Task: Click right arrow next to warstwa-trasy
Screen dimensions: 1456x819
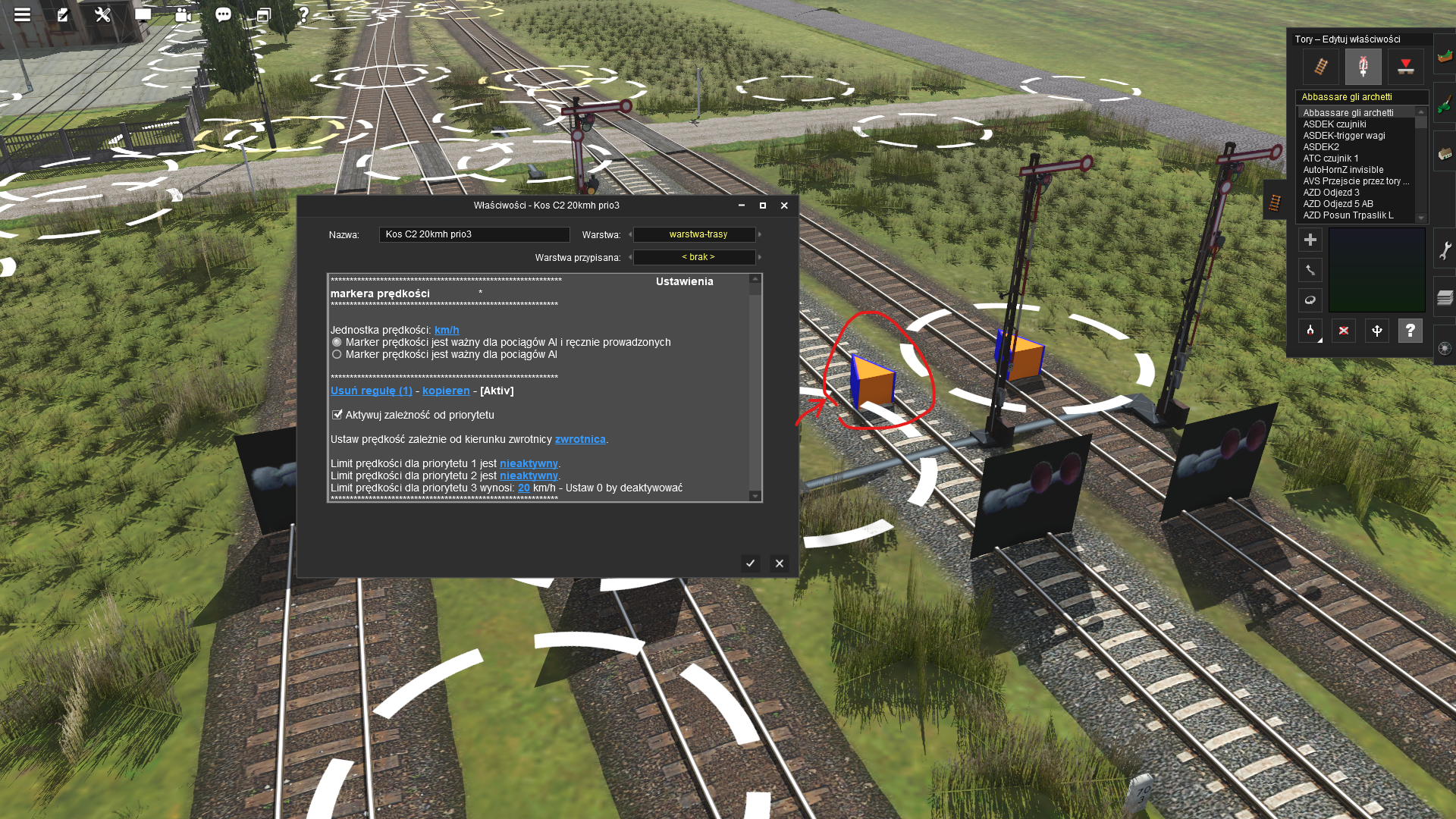Action: pos(760,234)
